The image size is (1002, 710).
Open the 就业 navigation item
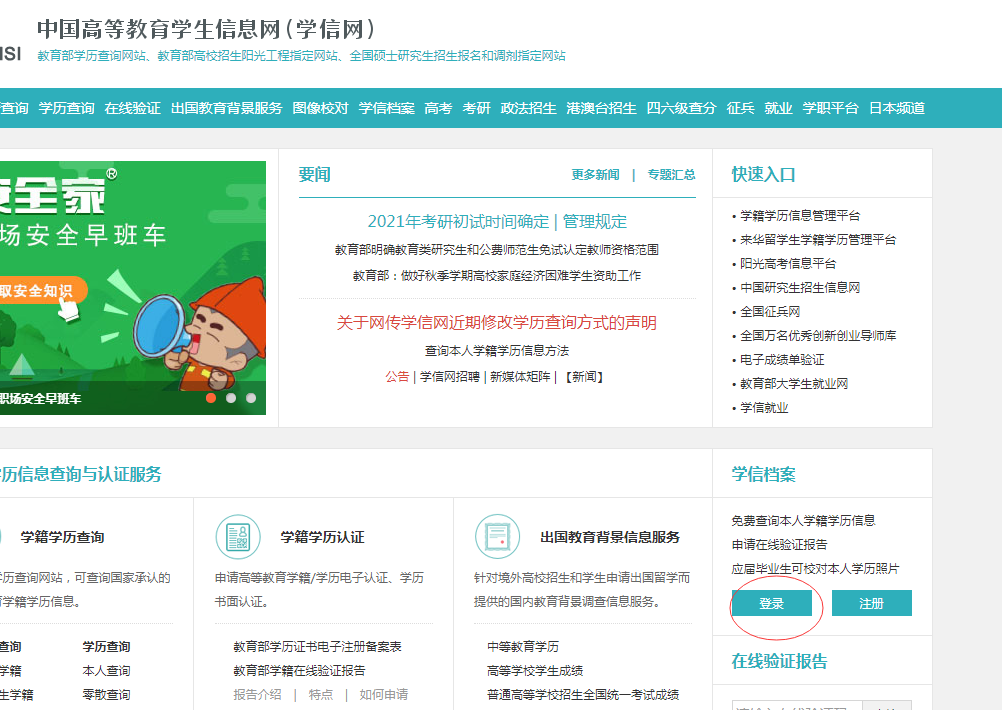778,108
